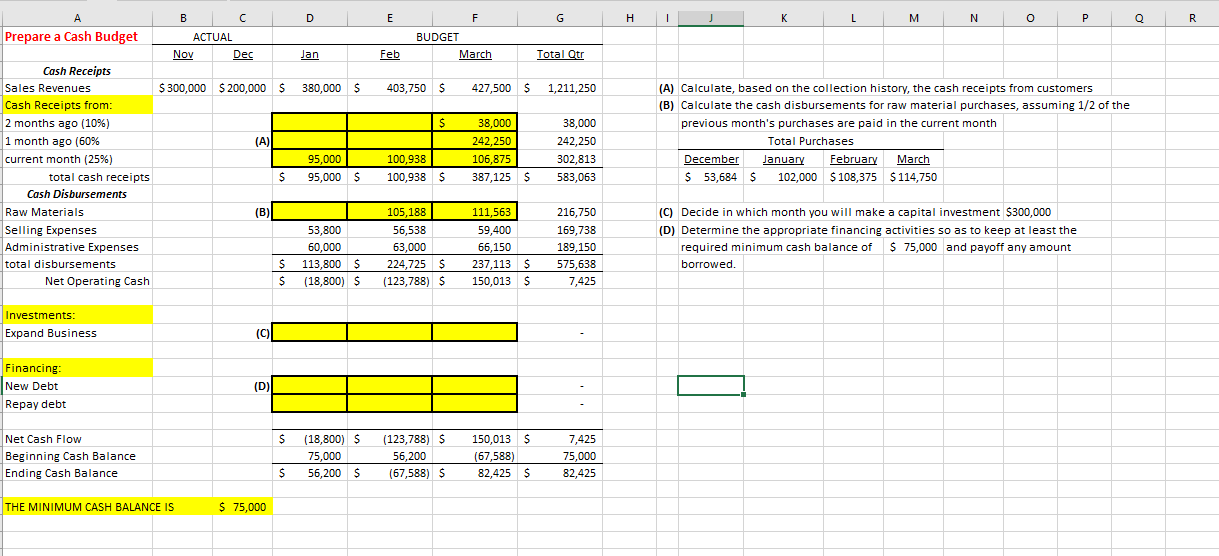The height and width of the screenshot is (556, 1219).
Task: Click the 'Prepare a Cash Budget' title cell
Action: tap(72, 37)
